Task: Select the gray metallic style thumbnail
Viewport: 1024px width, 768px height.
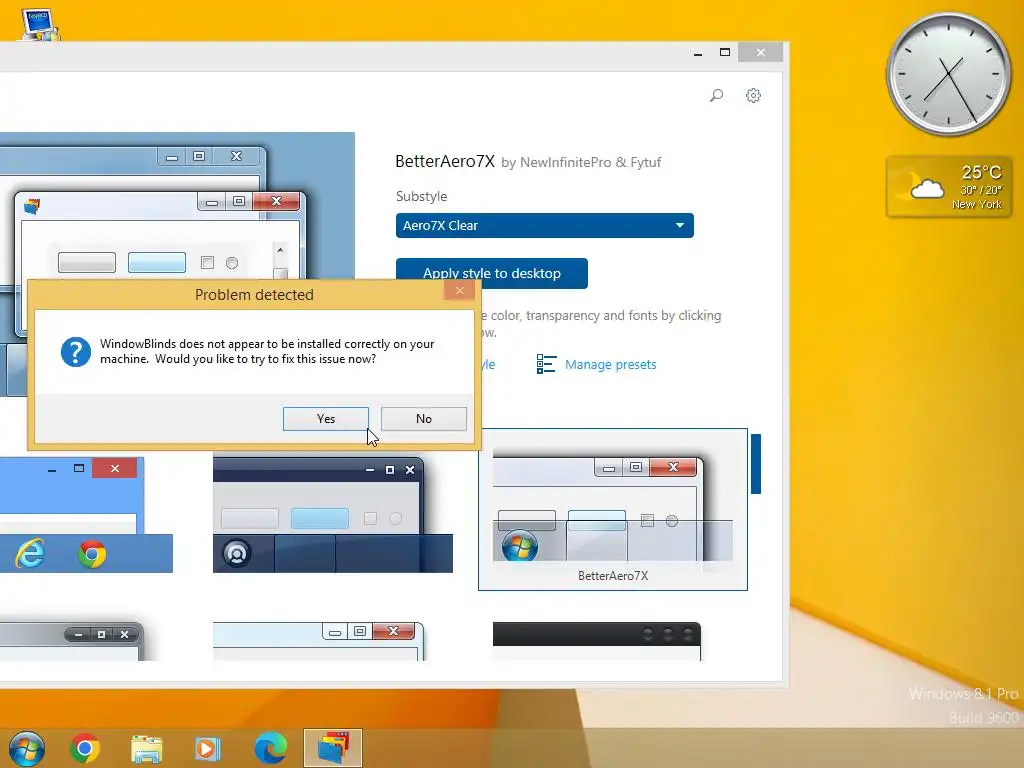Action: (71, 641)
